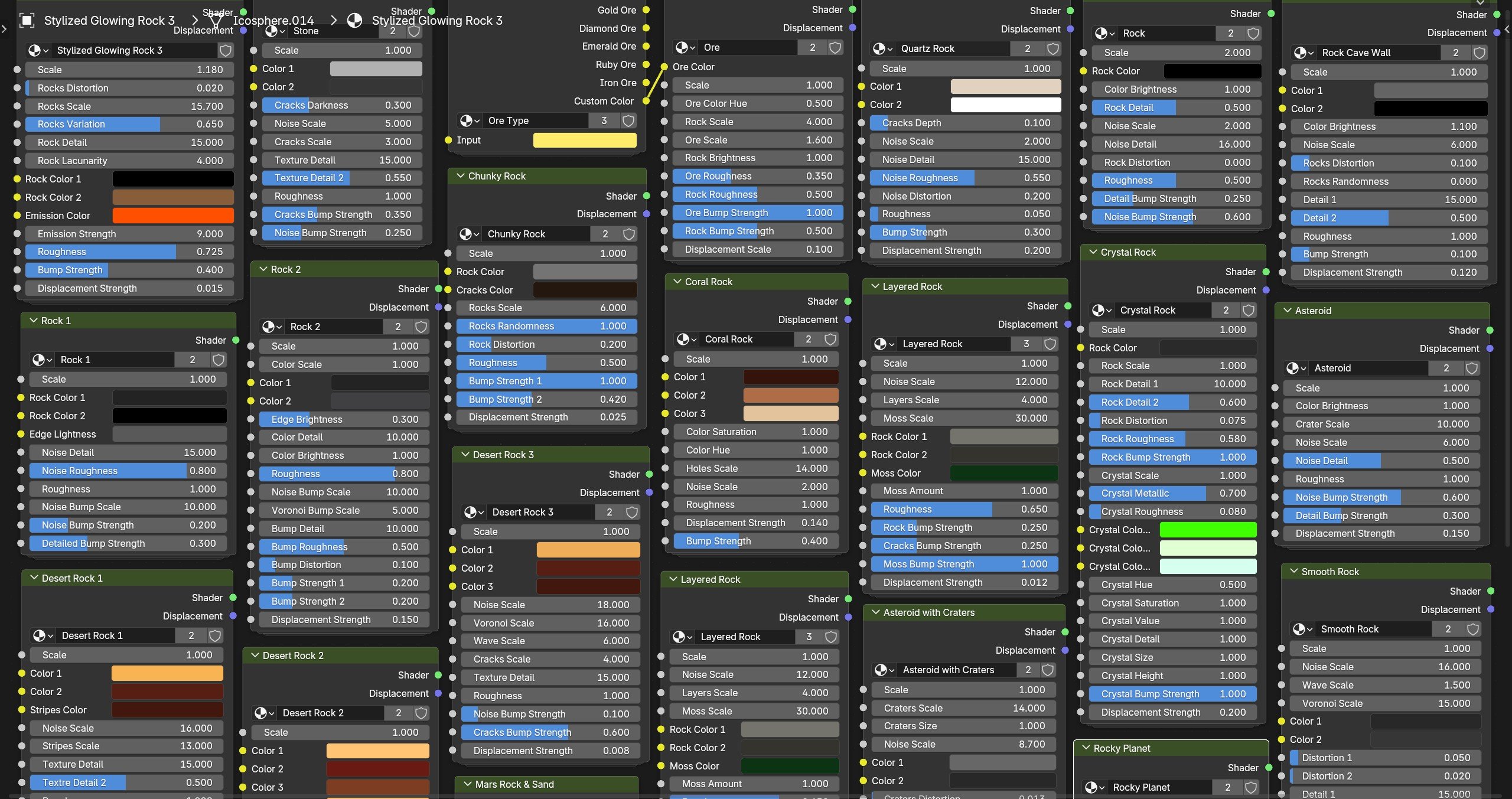Toggle fake user shield on Coral Rock group
The width and height of the screenshot is (1512, 799).
[x=830, y=339]
